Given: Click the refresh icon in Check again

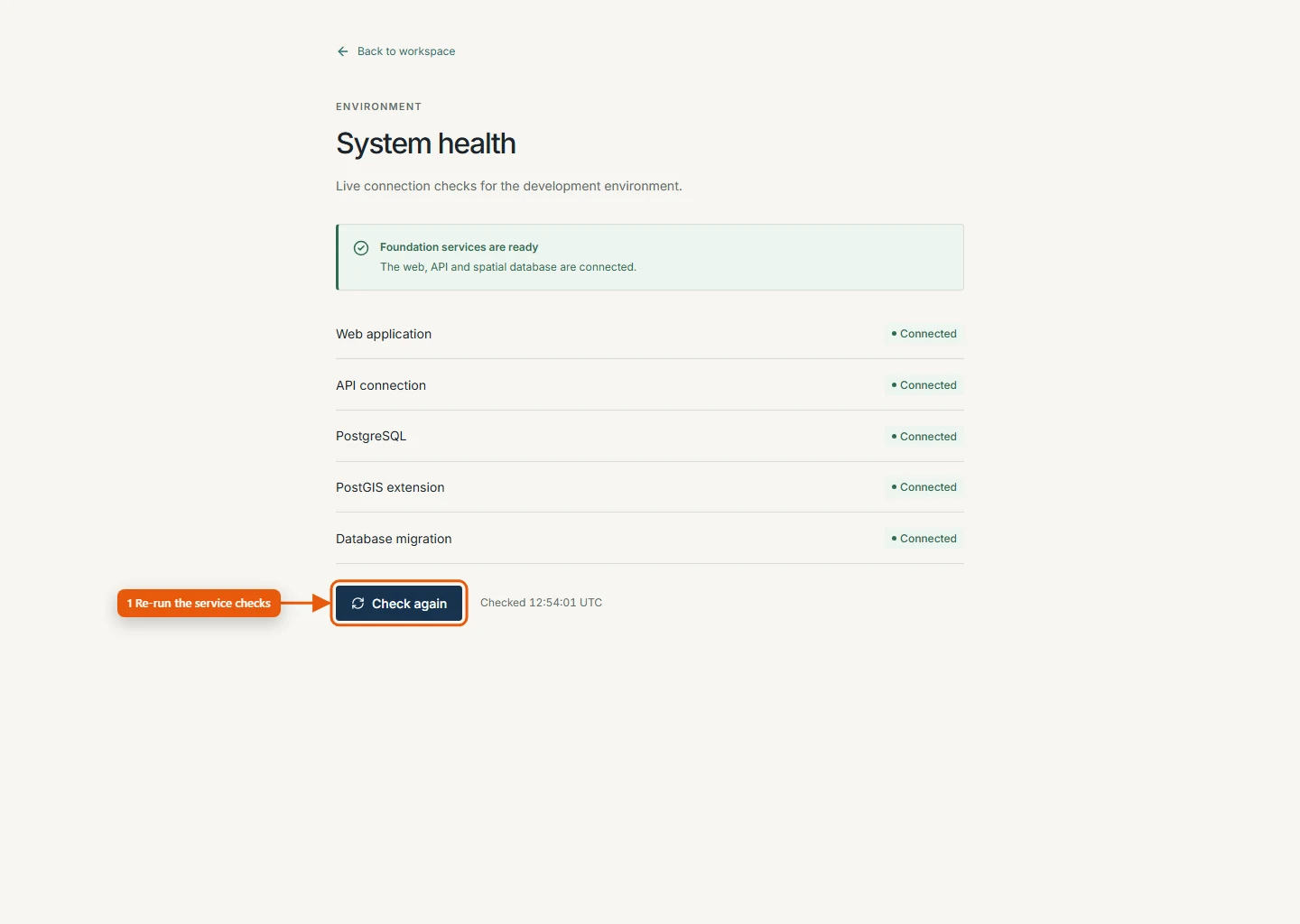Looking at the screenshot, I should point(357,603).
